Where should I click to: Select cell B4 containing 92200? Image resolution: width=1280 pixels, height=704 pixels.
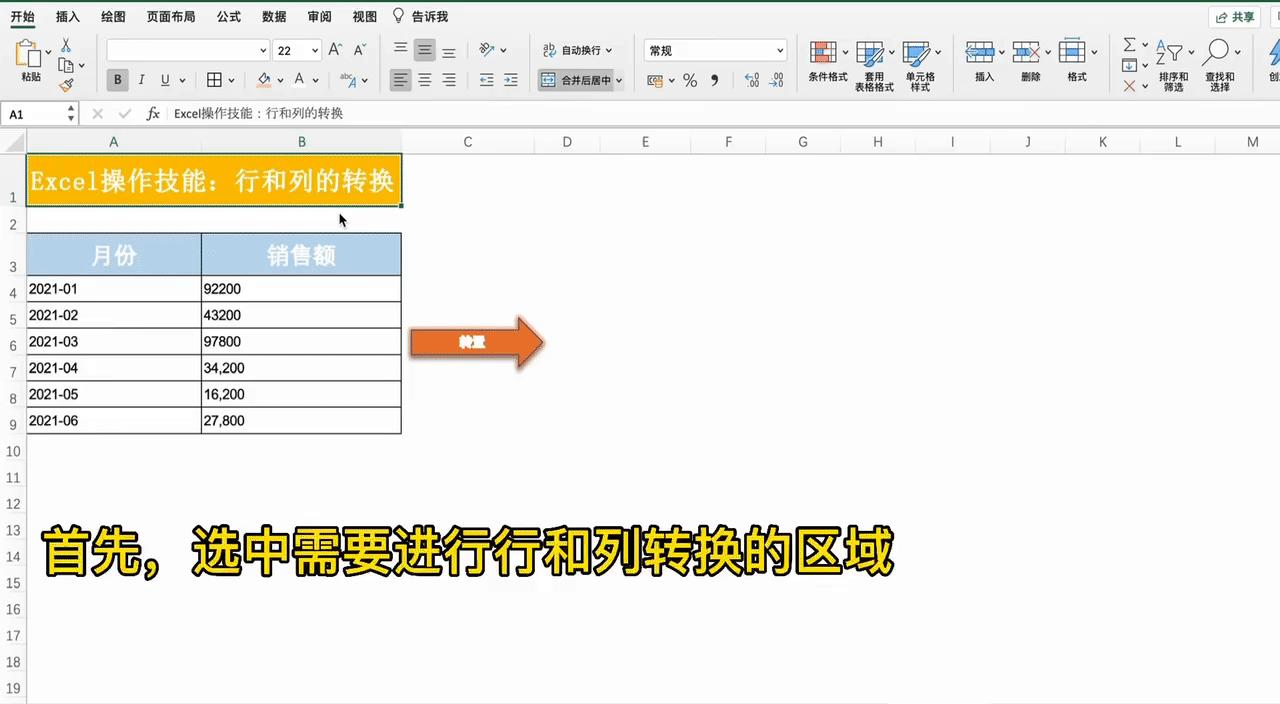coord(300,288)
